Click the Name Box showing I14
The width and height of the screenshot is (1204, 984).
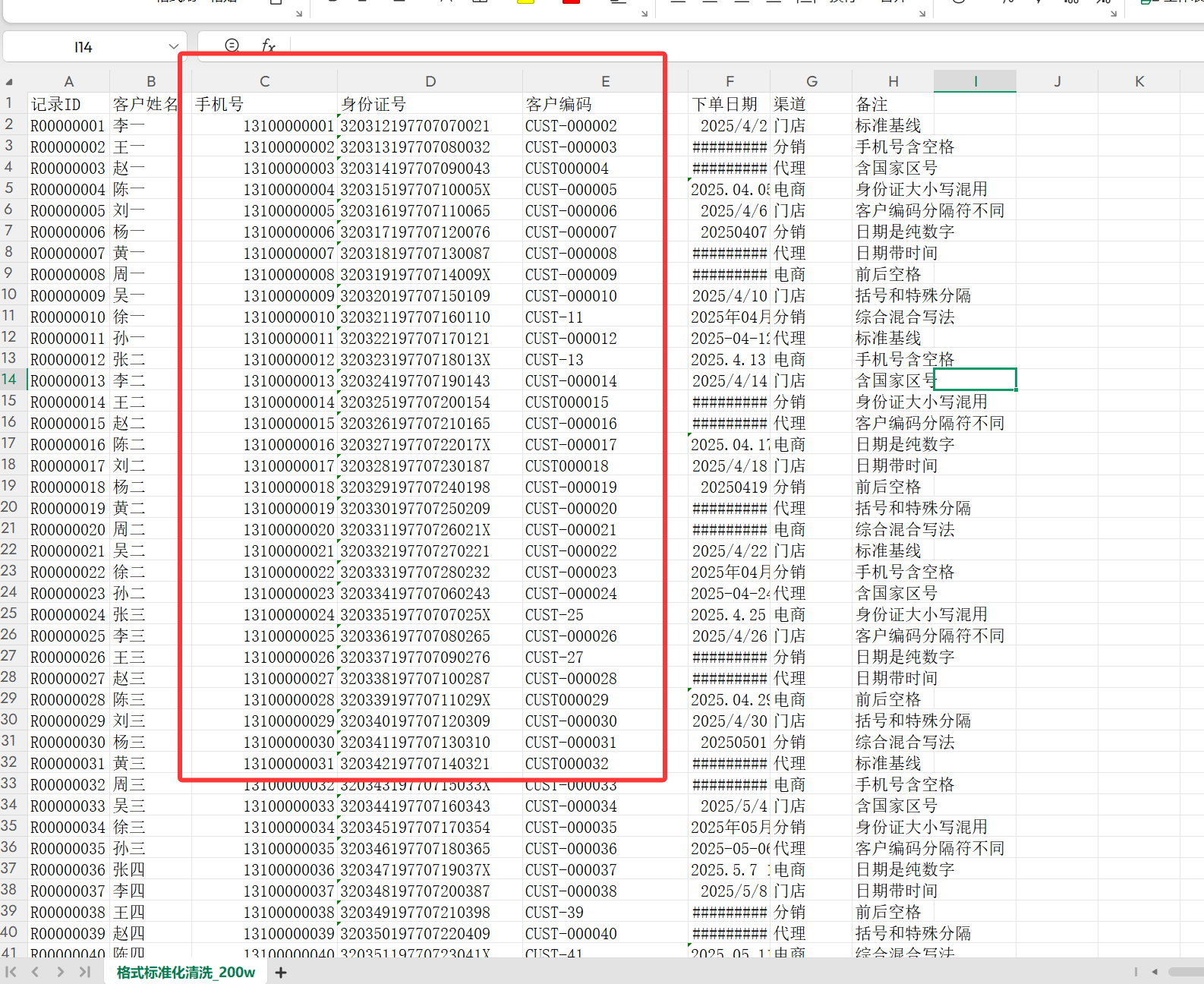coord(84,47)
